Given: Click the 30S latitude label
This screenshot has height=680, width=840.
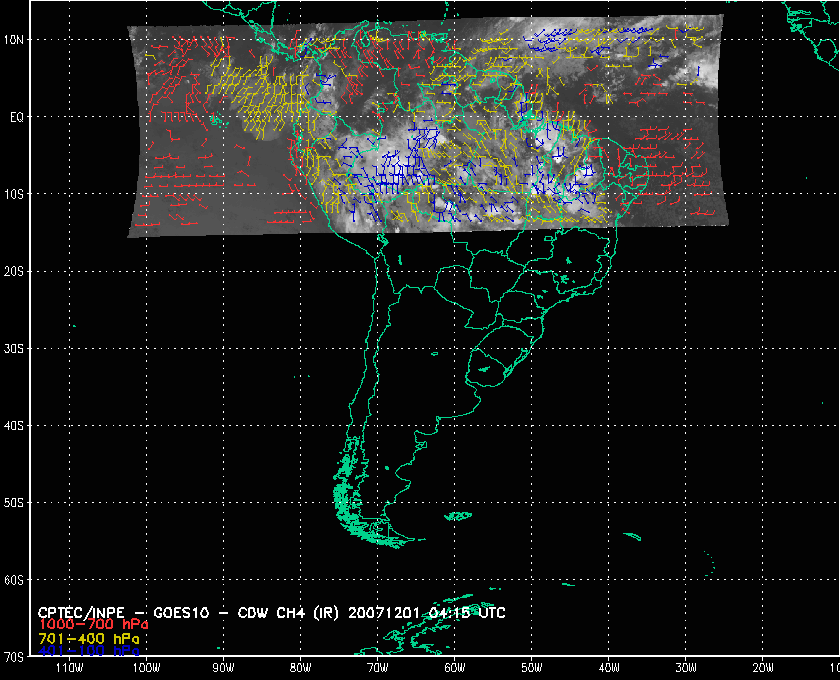Looking at the screenshot, I should click(13, 348).
